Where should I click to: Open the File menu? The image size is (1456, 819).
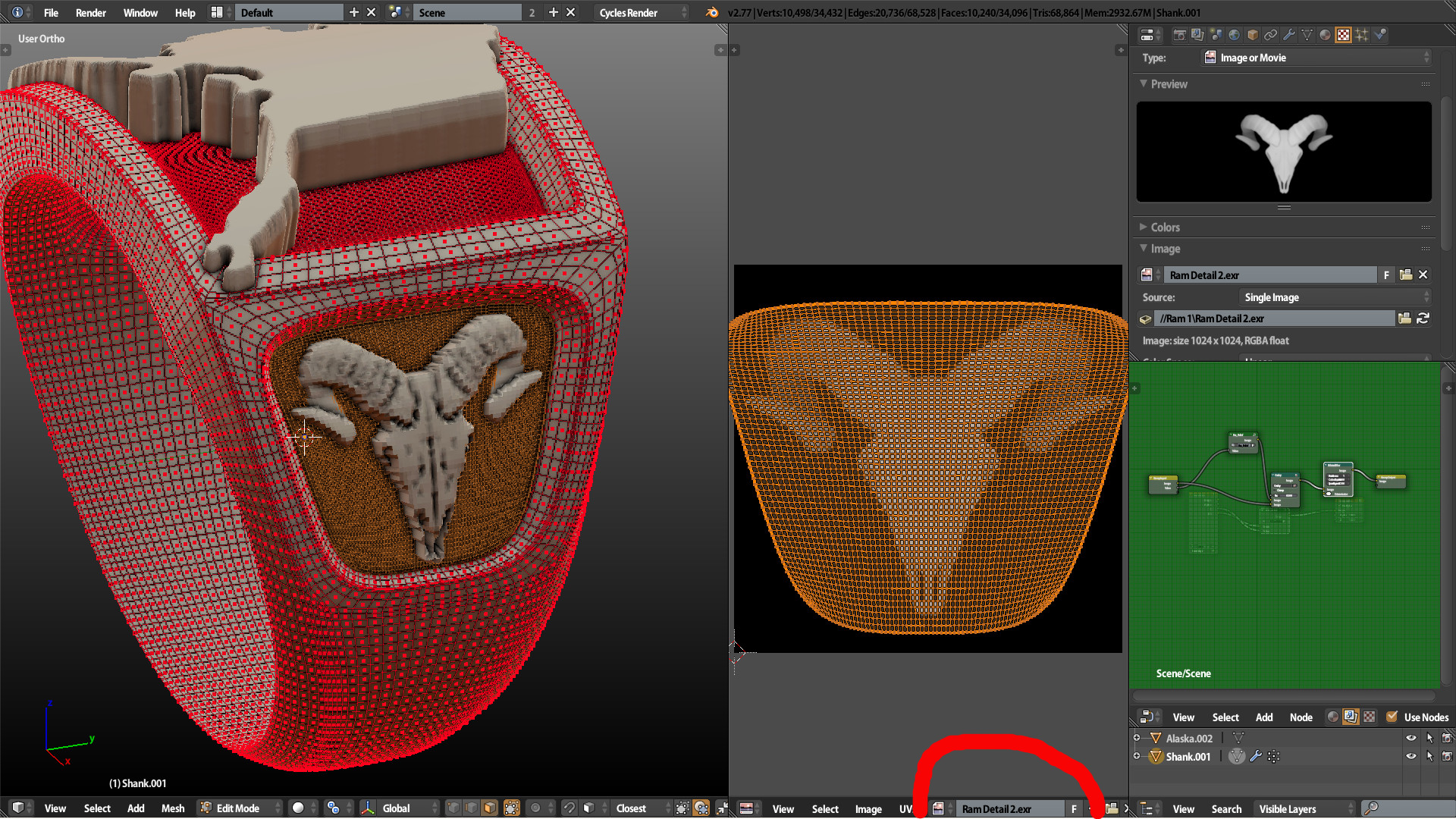tap(51, 13)
